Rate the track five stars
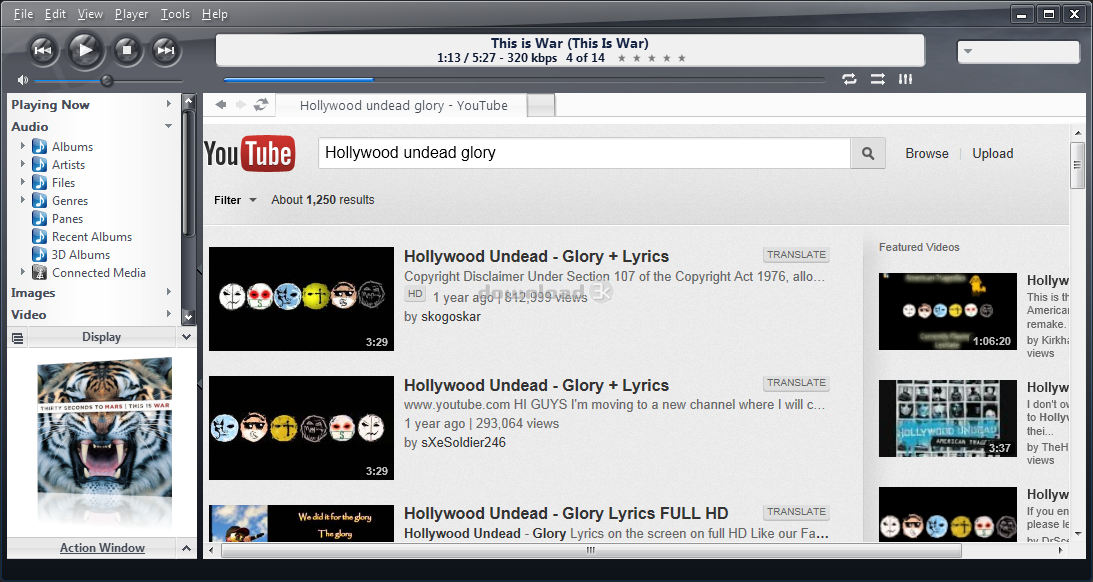1093x582 pixels. coord(682,59)
